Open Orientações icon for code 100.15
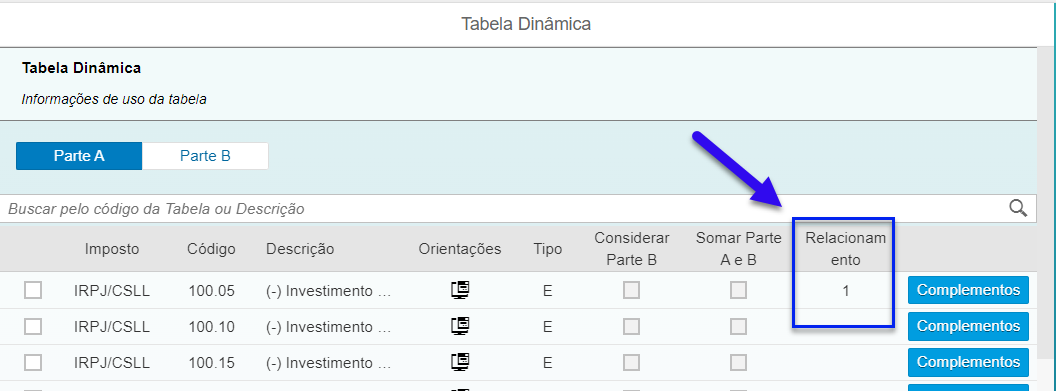1056x391 pixels. (460, 363)
